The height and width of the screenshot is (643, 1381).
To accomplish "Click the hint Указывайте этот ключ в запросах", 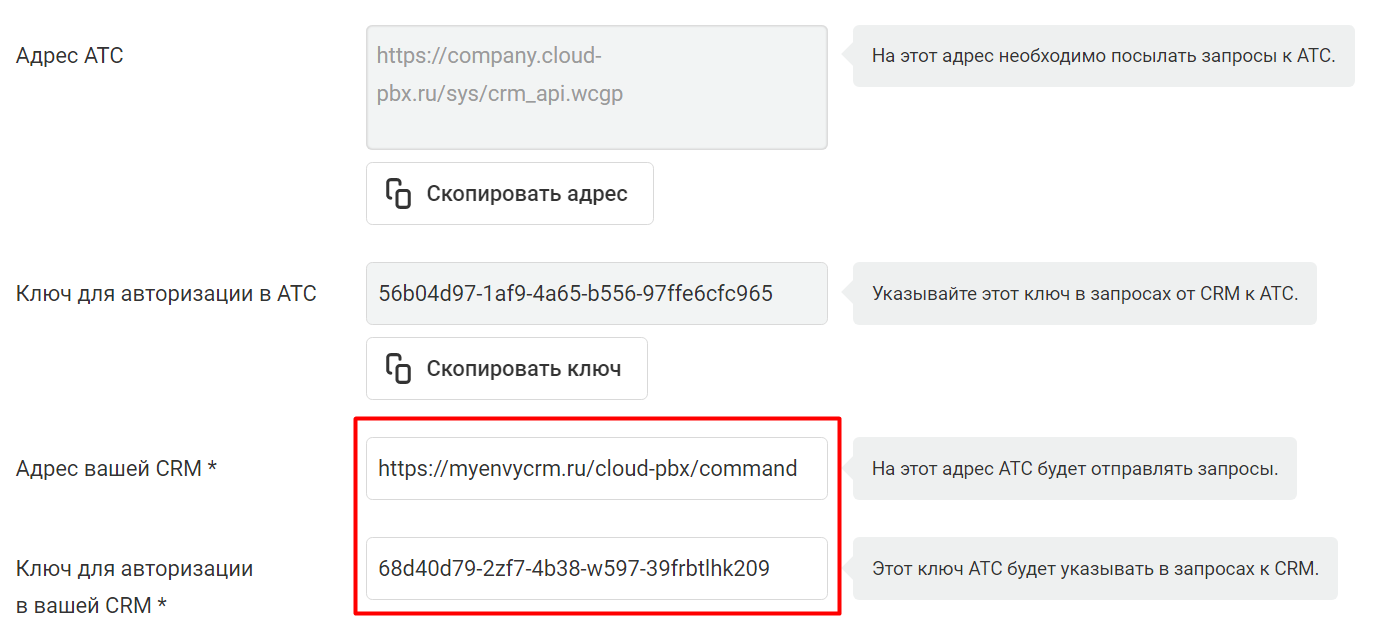I will point(1084,294).
